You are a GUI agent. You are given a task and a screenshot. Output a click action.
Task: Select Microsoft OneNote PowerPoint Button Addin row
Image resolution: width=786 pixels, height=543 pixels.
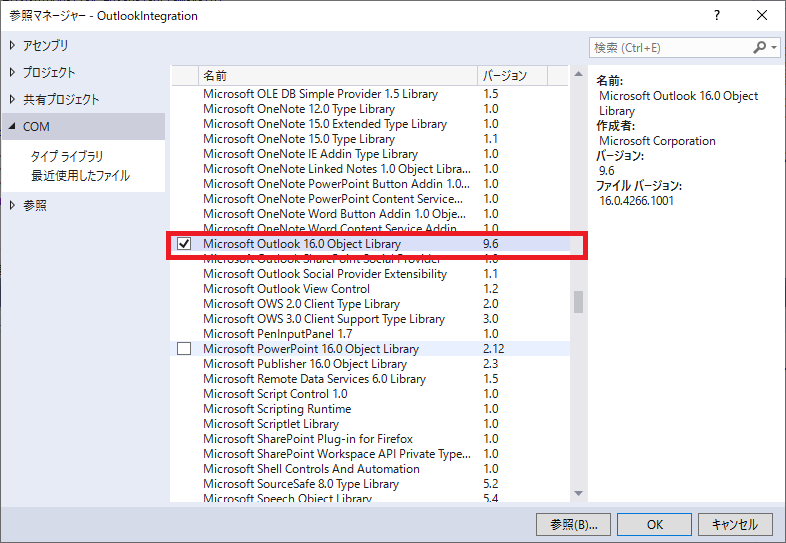coord(370,184)
